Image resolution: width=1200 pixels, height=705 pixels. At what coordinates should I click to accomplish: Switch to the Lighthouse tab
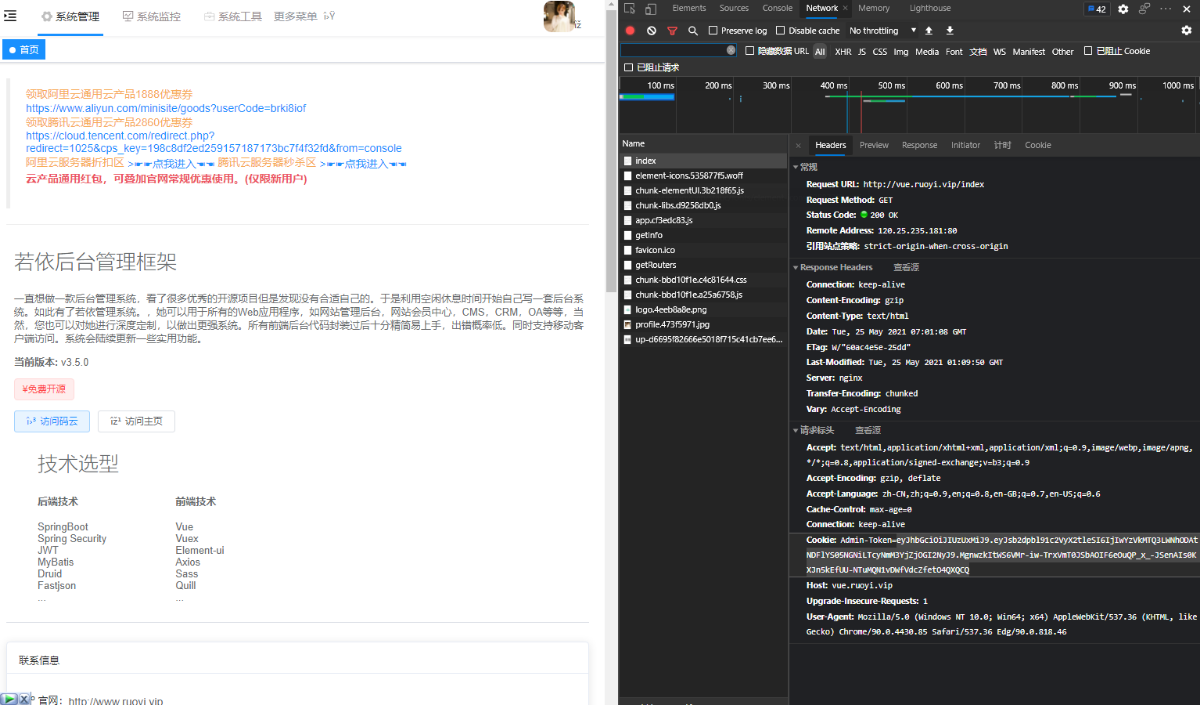930,8
